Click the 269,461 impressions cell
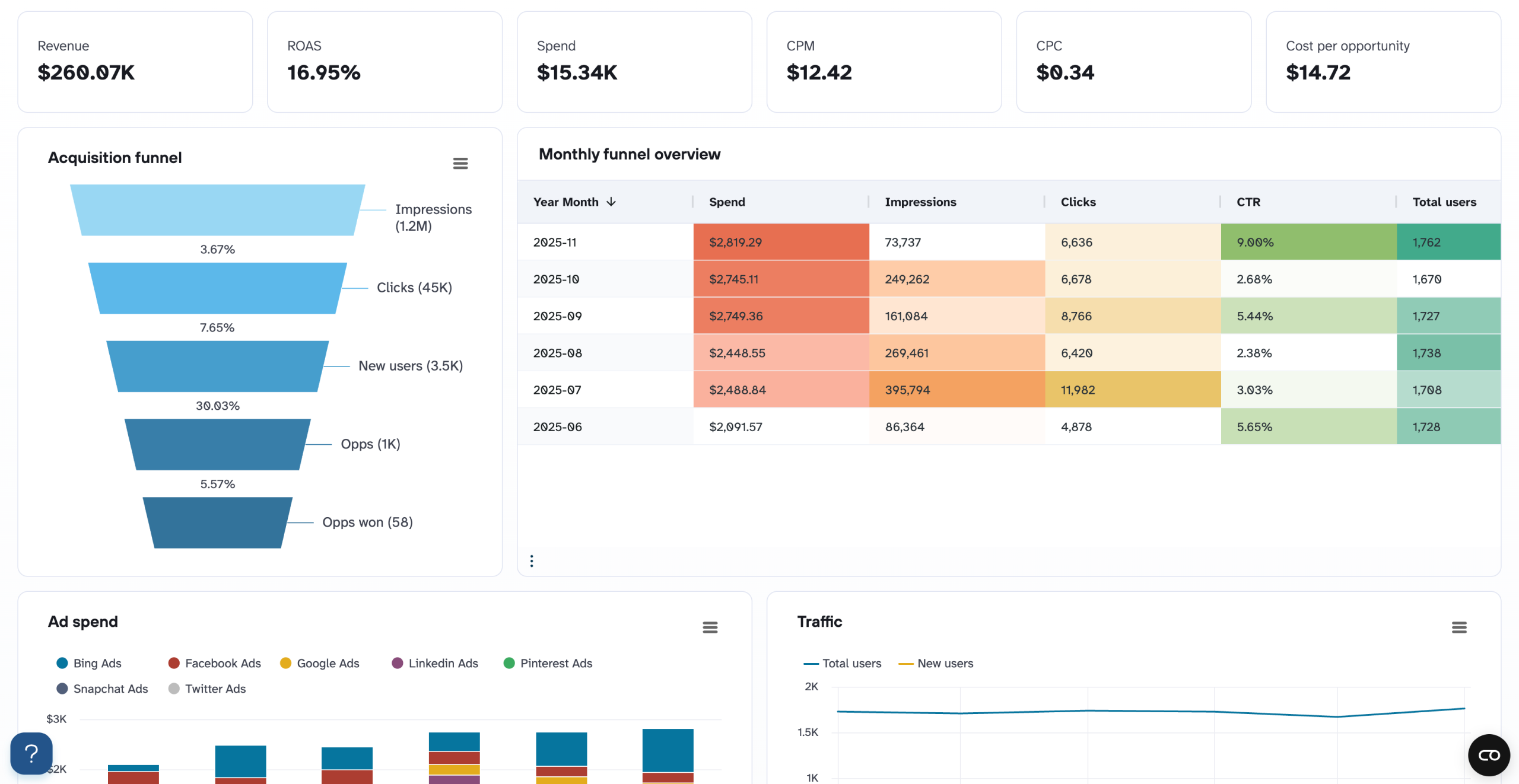Screen dimensions: 1519x784 tap(957, 353)
